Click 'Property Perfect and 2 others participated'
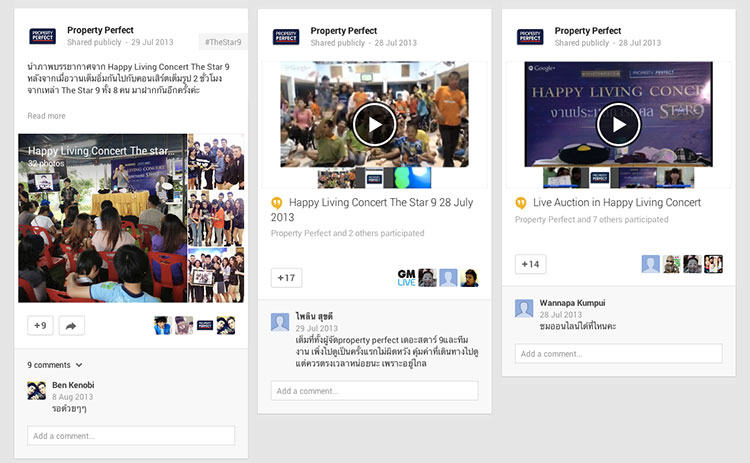Viewport: 750px width, 463px height. 347,233
